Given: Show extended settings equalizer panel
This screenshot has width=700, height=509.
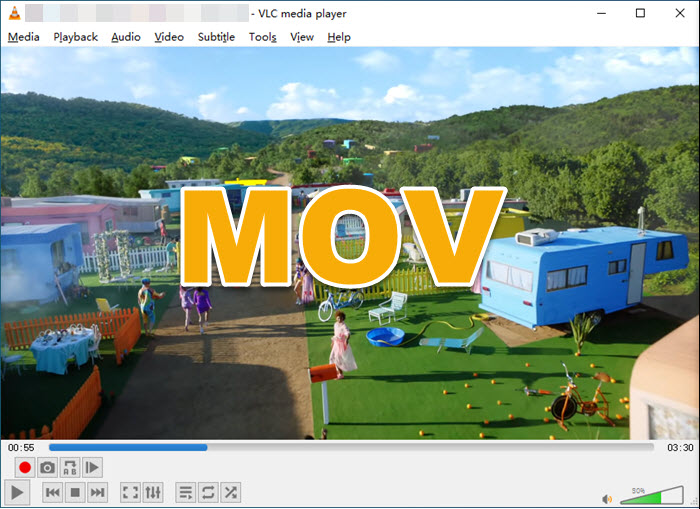Looking at the screenshot, I should 153,492.
